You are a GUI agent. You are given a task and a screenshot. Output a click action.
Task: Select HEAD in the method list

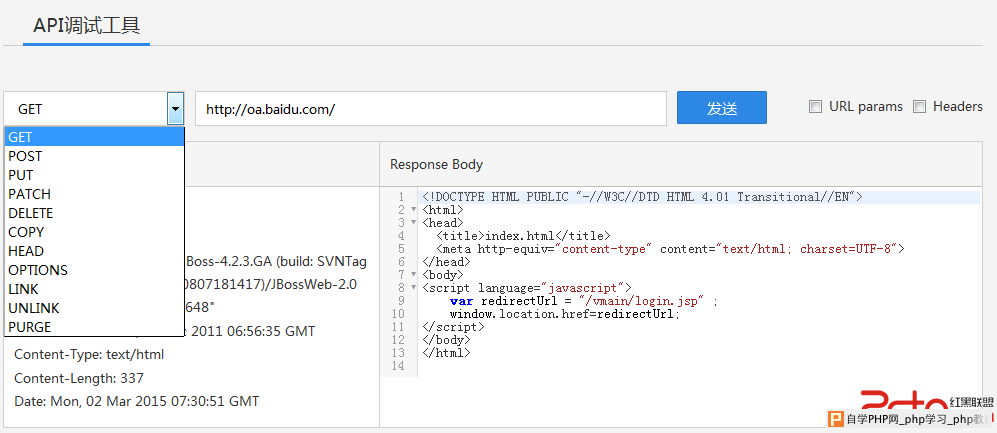[x=94, y=251]
